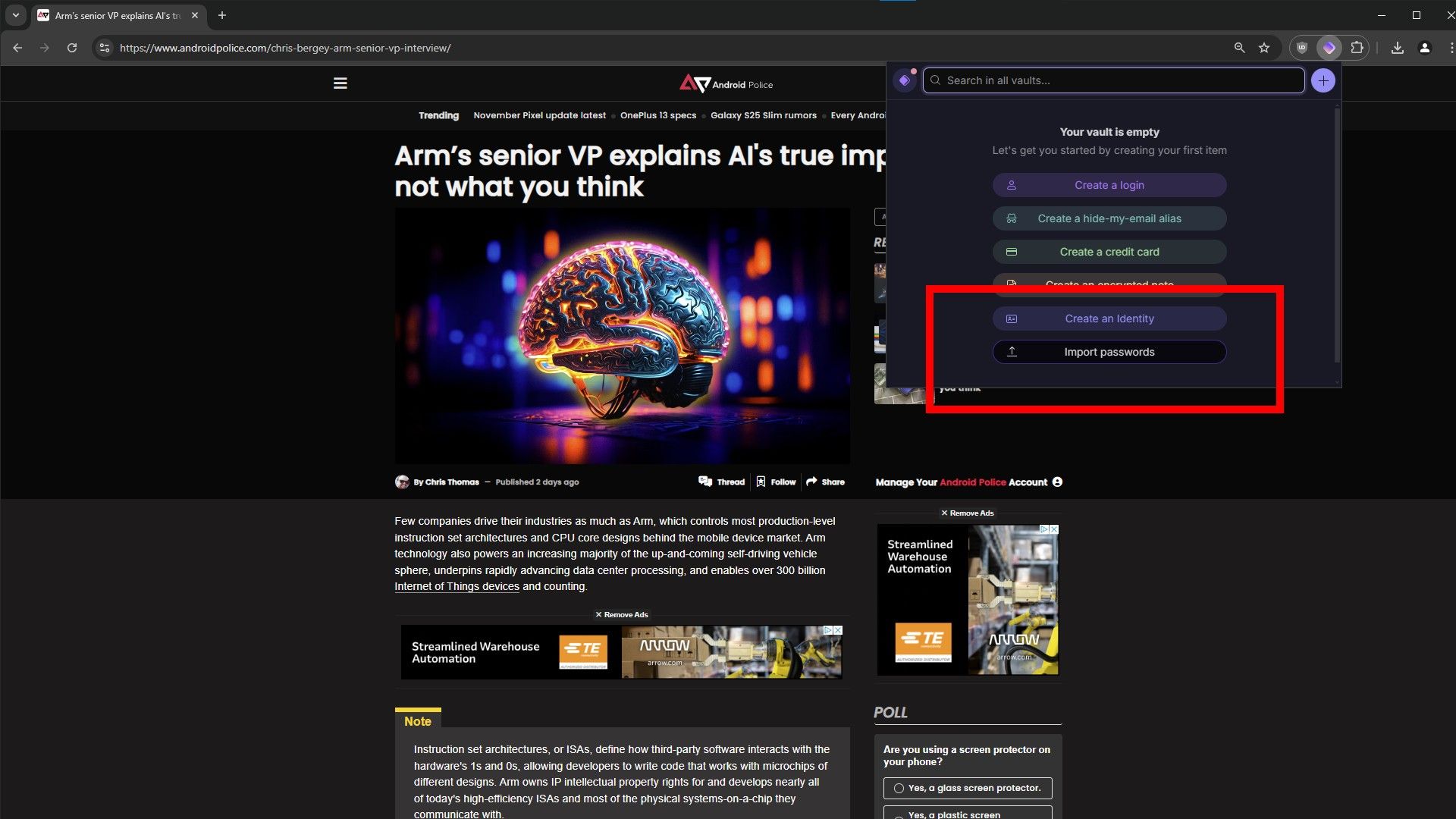The height and width of the screenshot is (819, 1456).
Task: Click the Import passwords icon
Action: pos(1013,351)
